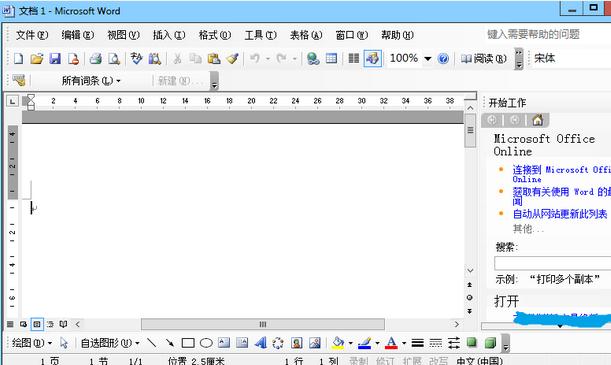Image resolution: width=611 pixels, height=365 pixels.
Task: Insert hyperlink with globe icon
Action: pos(313,58)
